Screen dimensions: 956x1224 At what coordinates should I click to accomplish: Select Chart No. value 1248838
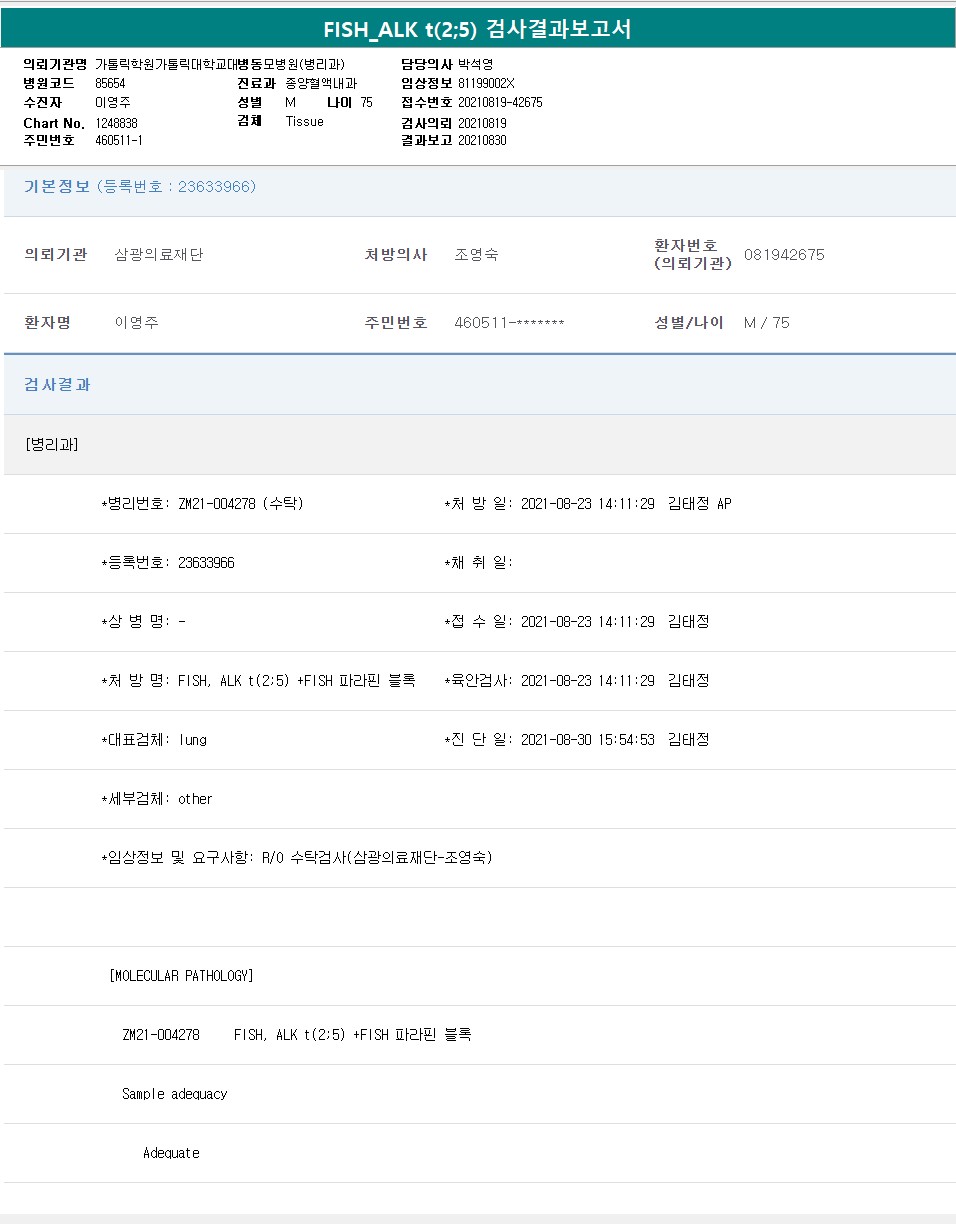point(116,122)
